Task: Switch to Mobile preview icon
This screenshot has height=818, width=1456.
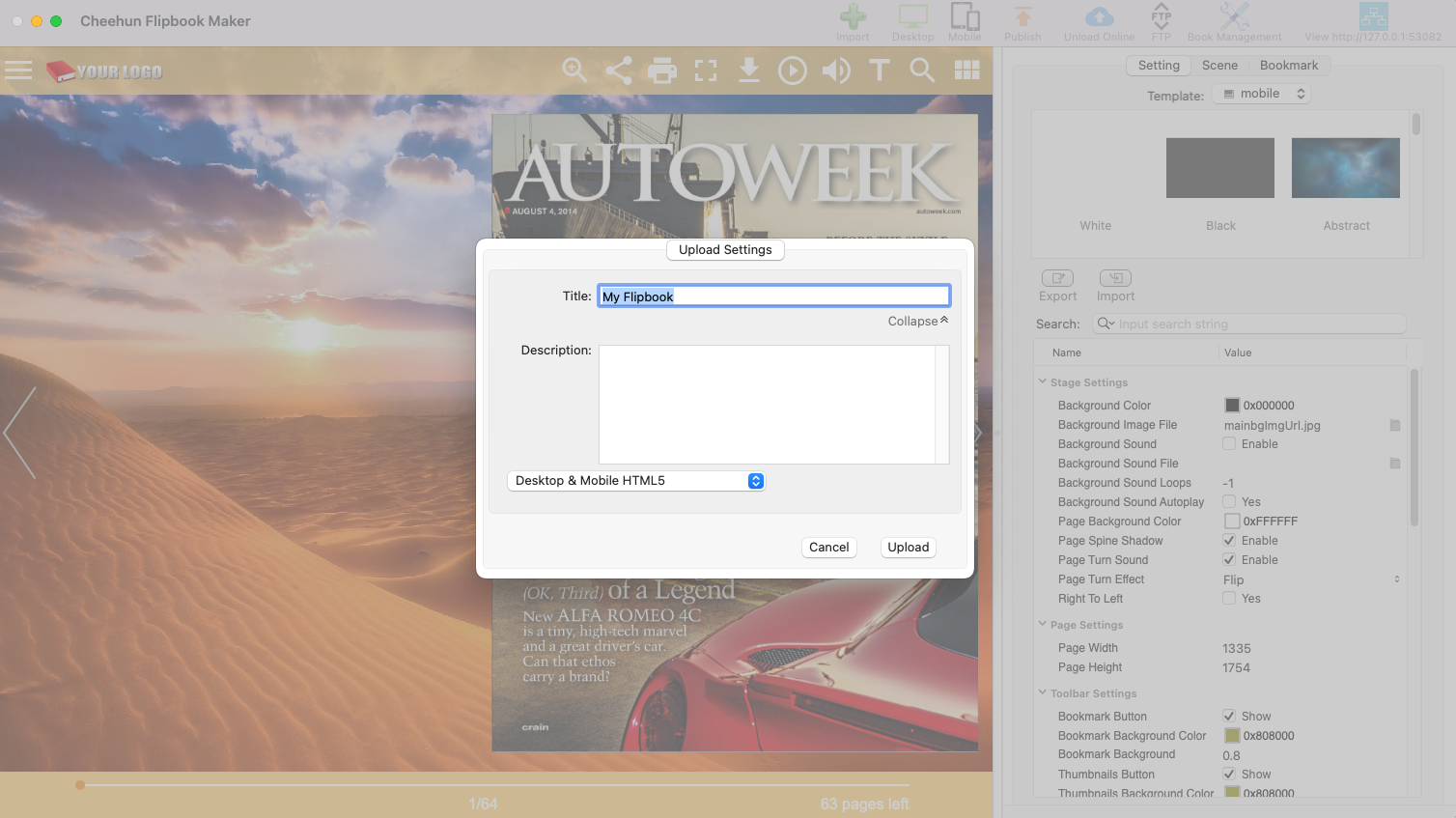Action: 965,17
